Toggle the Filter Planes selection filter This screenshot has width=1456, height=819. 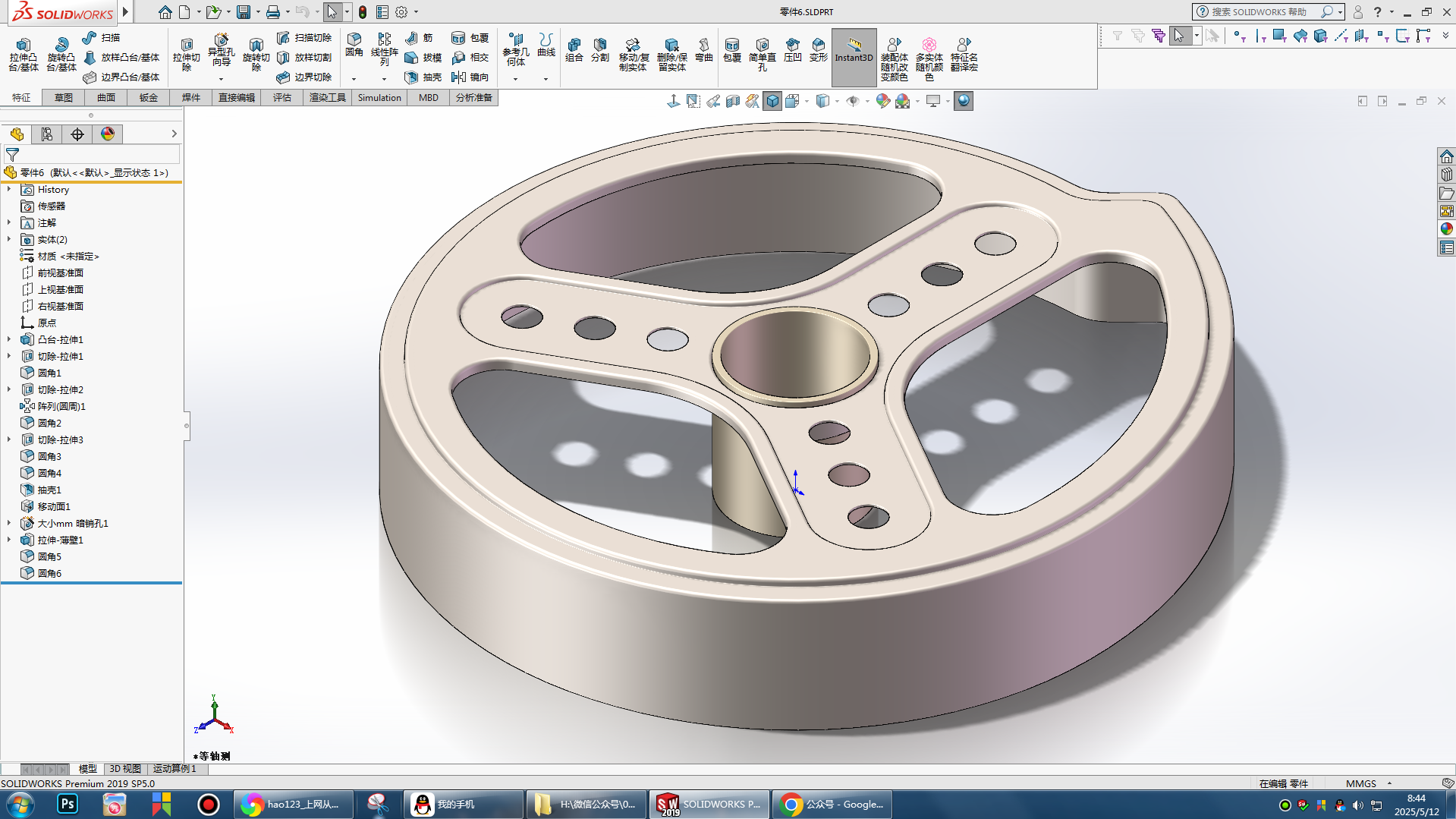[1361, 36]
